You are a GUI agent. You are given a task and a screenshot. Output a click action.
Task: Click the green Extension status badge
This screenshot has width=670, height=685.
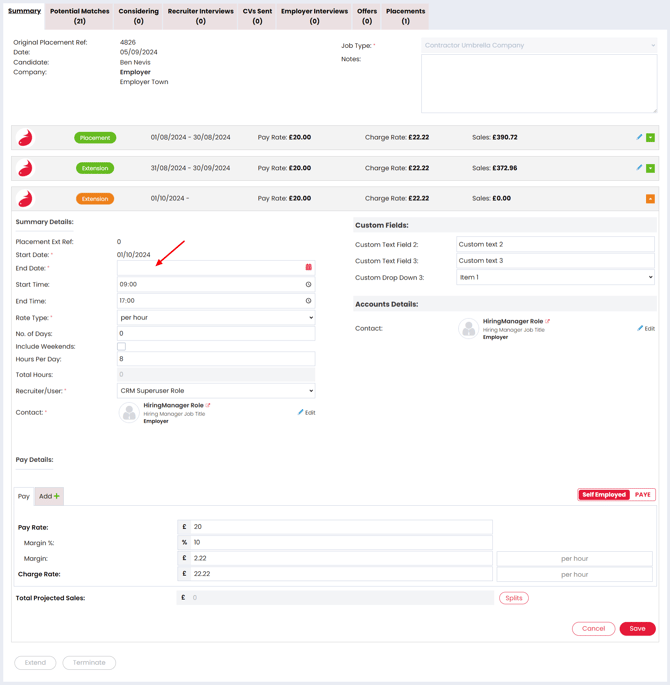pyautogui.click(x=95, y=168)
